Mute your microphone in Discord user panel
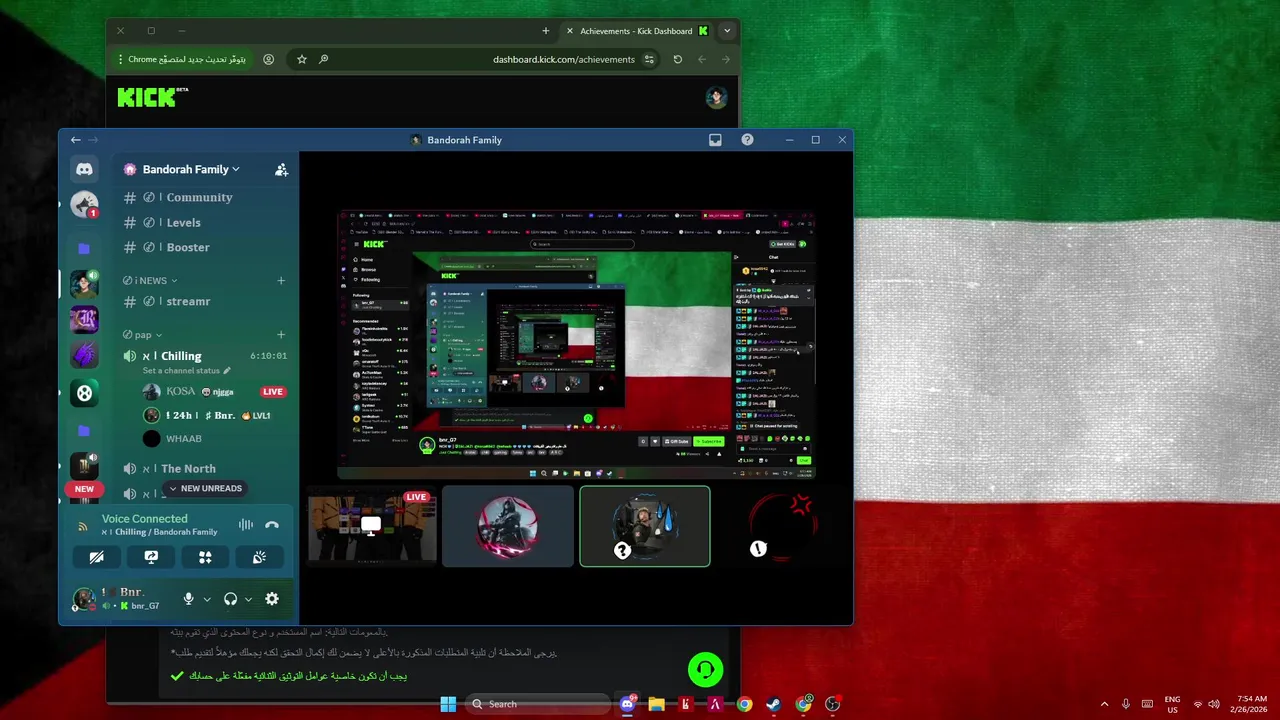The width and height of the screenshot is (1280, 720). point(188,599)
